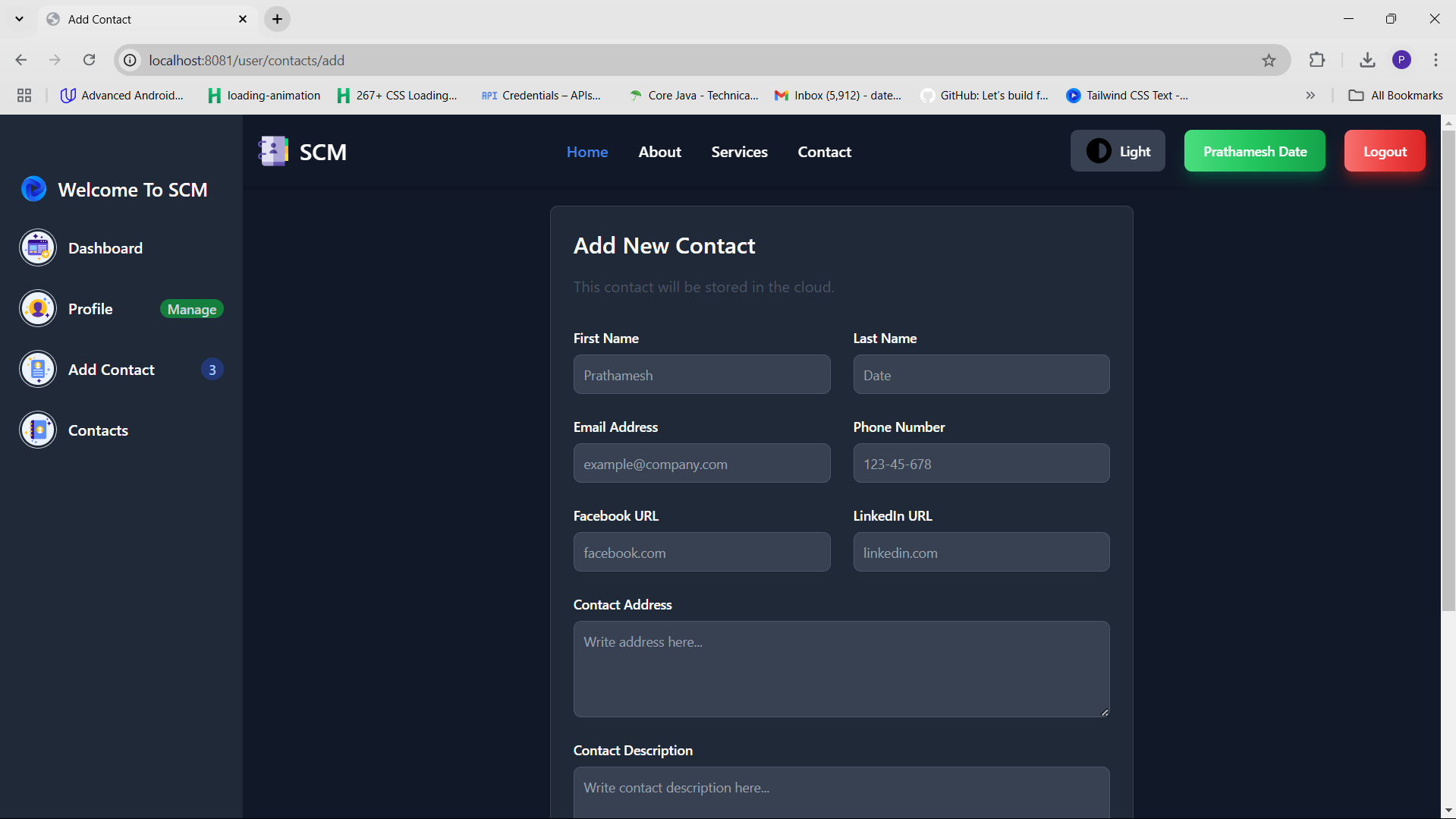The width and height of the screenshot is (1456, 819).
Task: Open Tailwind CSS Text bookmark
Action: tap(1127, 95)
